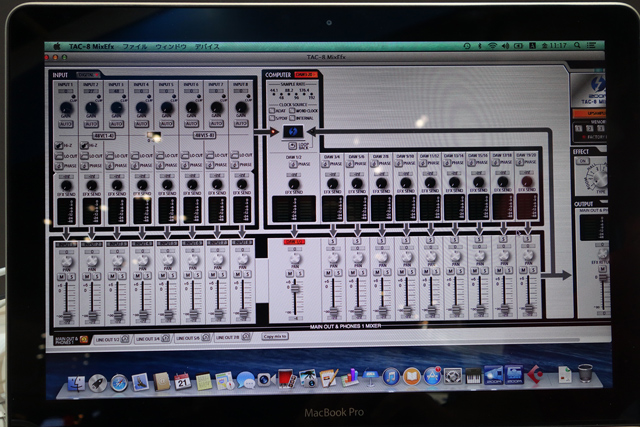Open Launchpad rocket icon in Dock
Viewport: 640px width, 427px height.
pyautogui.click(x=98, y=384)
